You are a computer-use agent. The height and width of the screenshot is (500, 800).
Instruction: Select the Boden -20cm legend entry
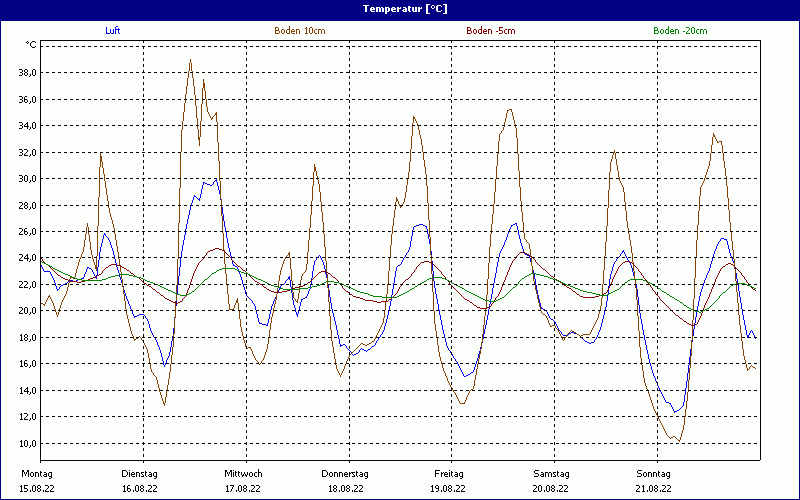pyautogui.click(x=680, y=31)
